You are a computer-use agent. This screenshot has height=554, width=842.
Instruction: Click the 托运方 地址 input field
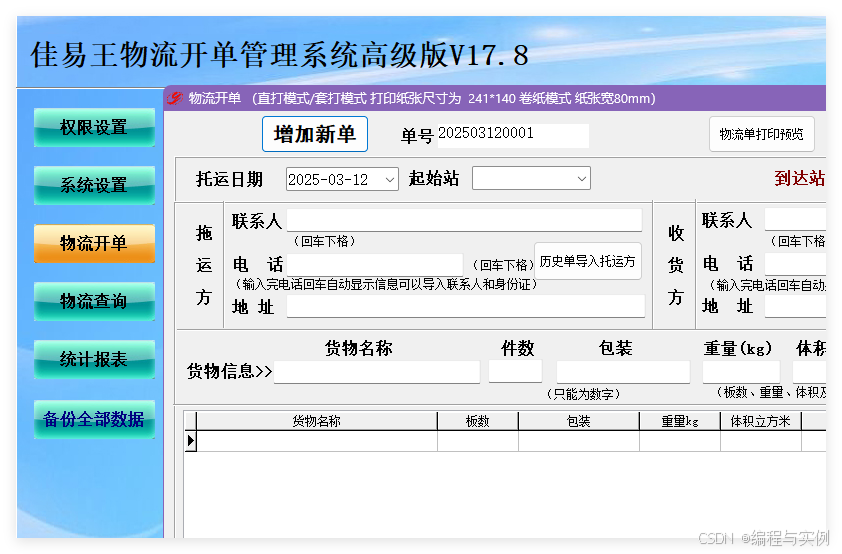pos(466,306)
